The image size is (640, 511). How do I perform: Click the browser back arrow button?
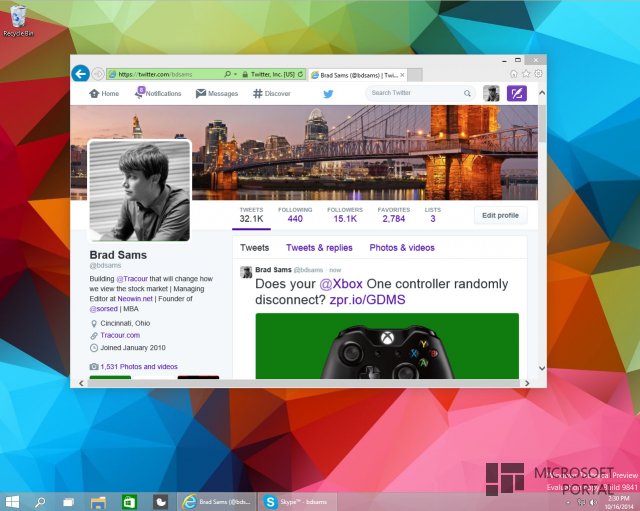tap(80, 74)
